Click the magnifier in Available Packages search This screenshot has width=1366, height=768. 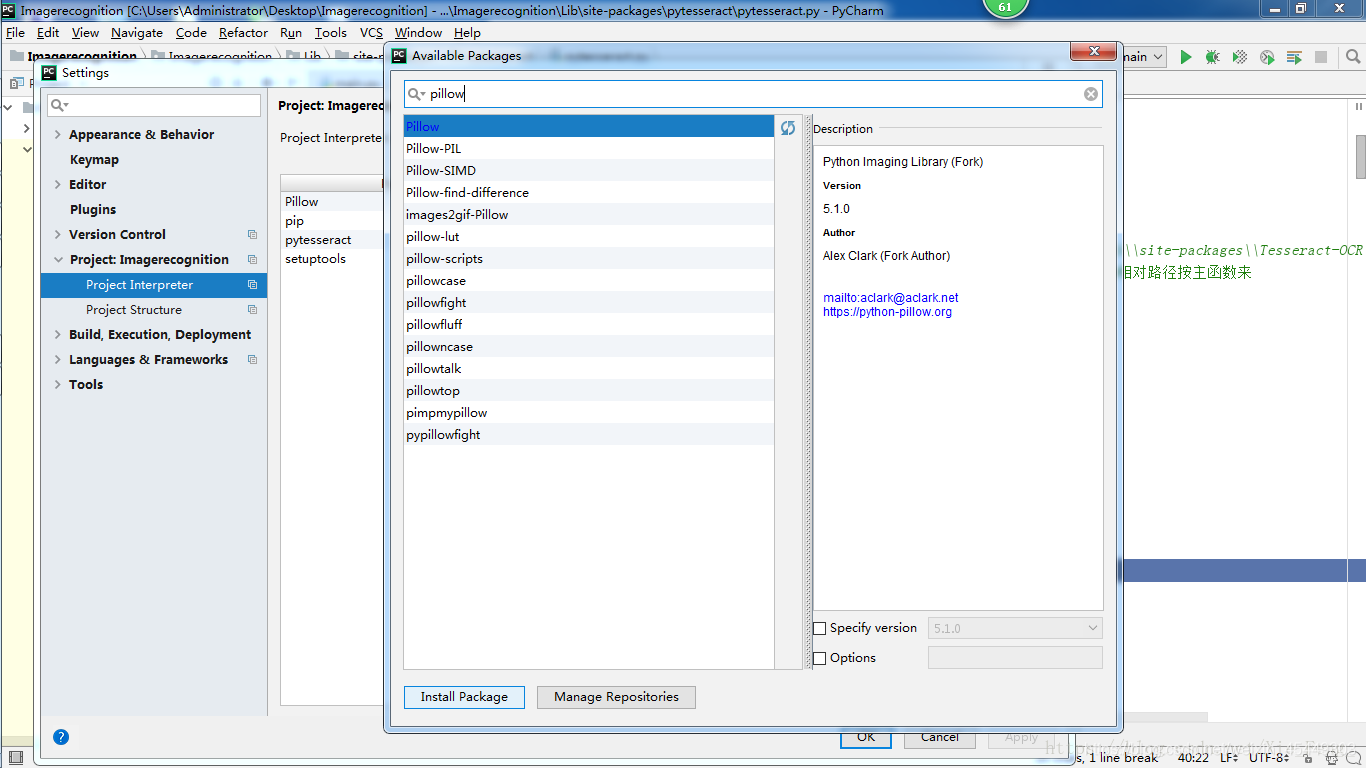click(x=416, y=94)
